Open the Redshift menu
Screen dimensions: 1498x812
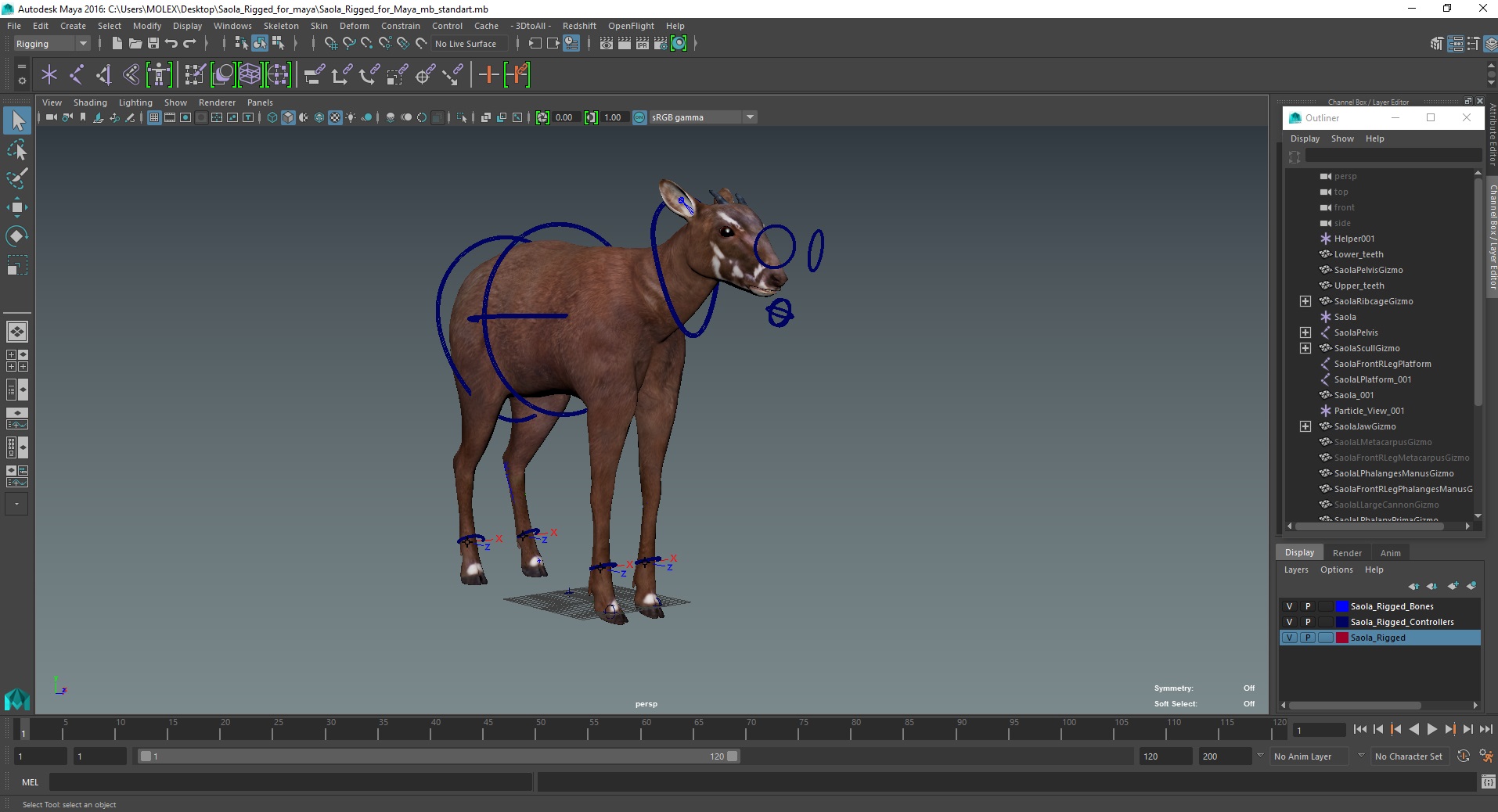(578, 26)
